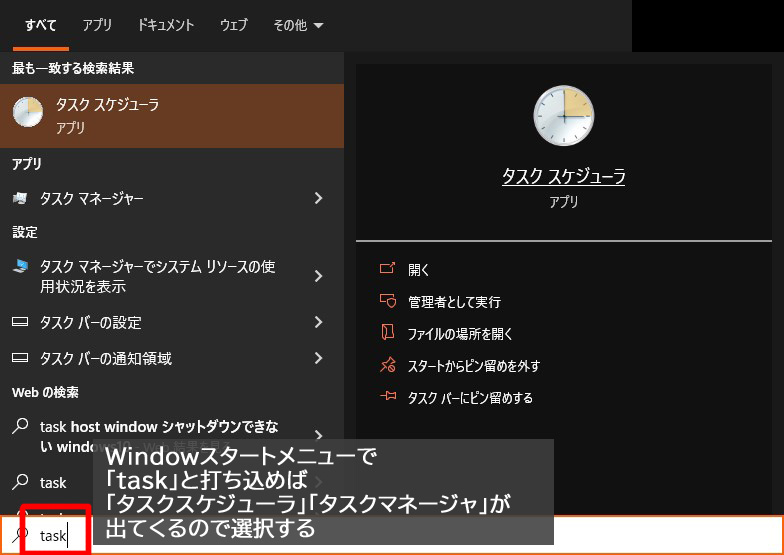Click search icon beside task host window

(x=20, y=426)
